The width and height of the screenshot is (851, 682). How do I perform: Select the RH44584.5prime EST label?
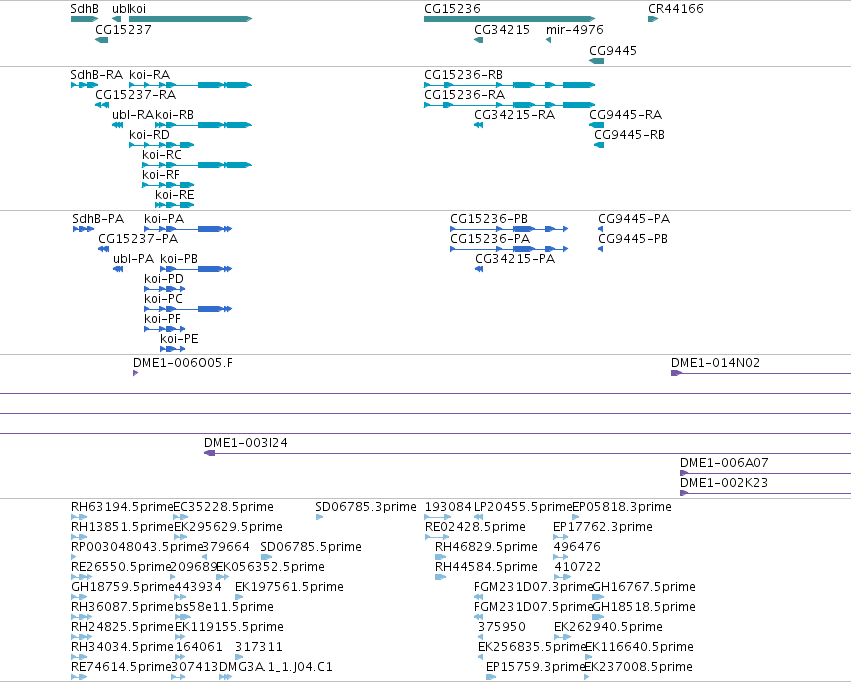(486, 568)
